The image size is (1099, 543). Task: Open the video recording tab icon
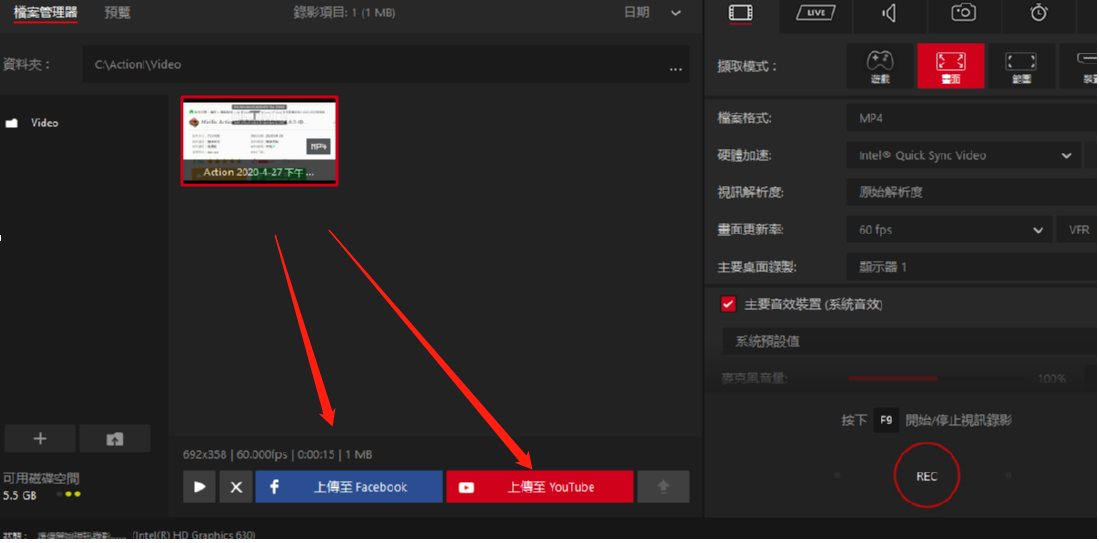click(x=740, y=13)
